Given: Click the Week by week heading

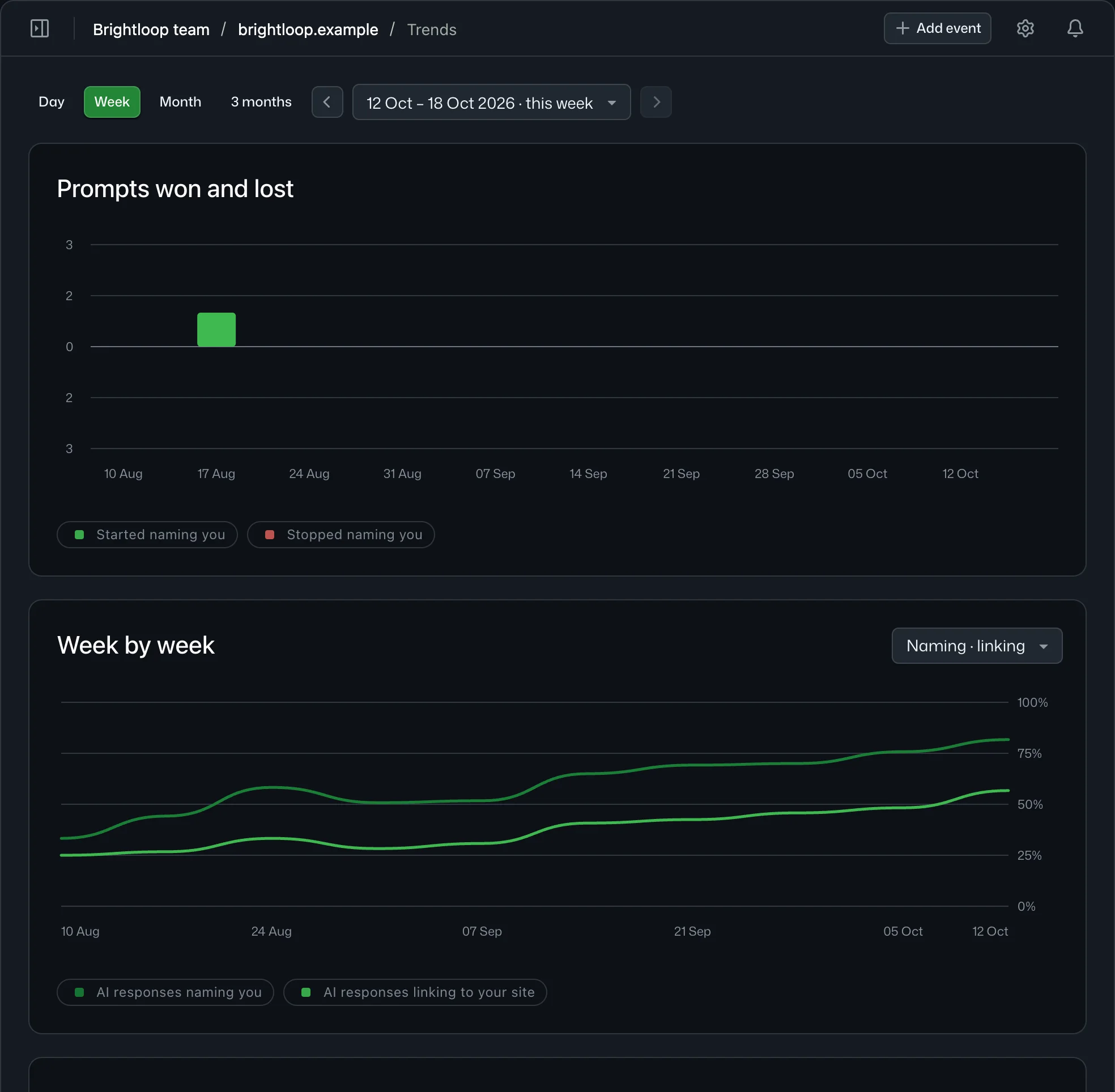Looking at the screenshot, I should [x=136, y=645].
